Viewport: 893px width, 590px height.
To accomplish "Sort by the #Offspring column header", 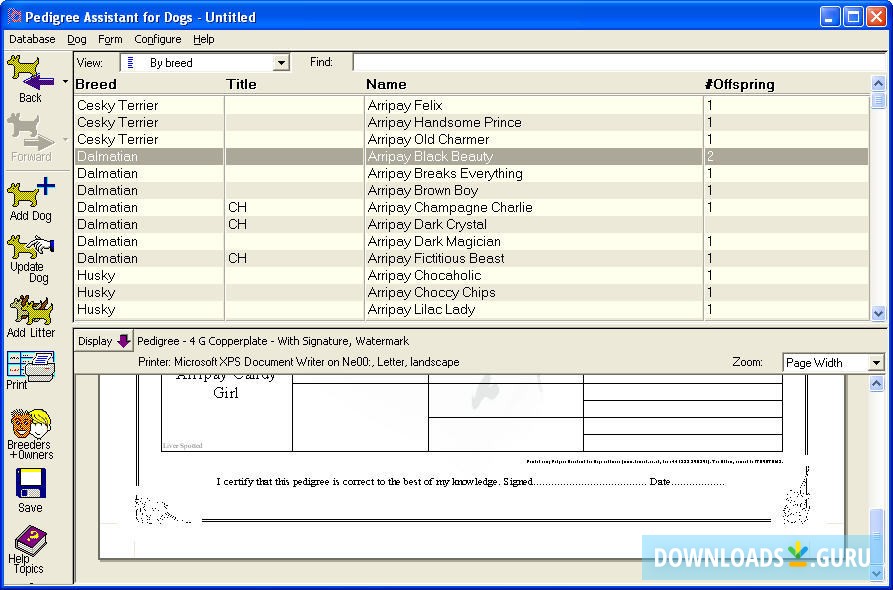I will click(x=740, y=84).
